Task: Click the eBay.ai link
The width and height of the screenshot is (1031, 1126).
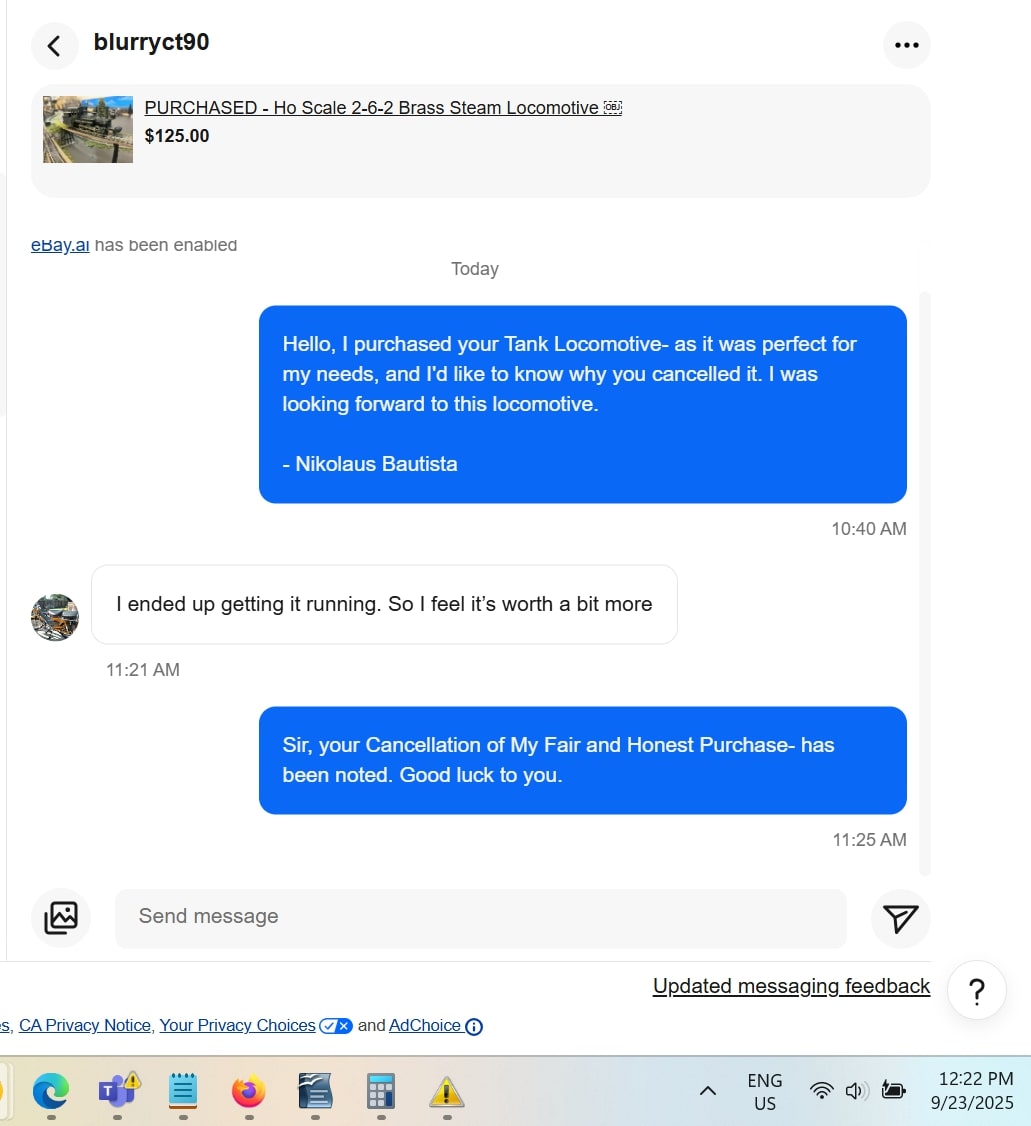Action: coord(60,245)
